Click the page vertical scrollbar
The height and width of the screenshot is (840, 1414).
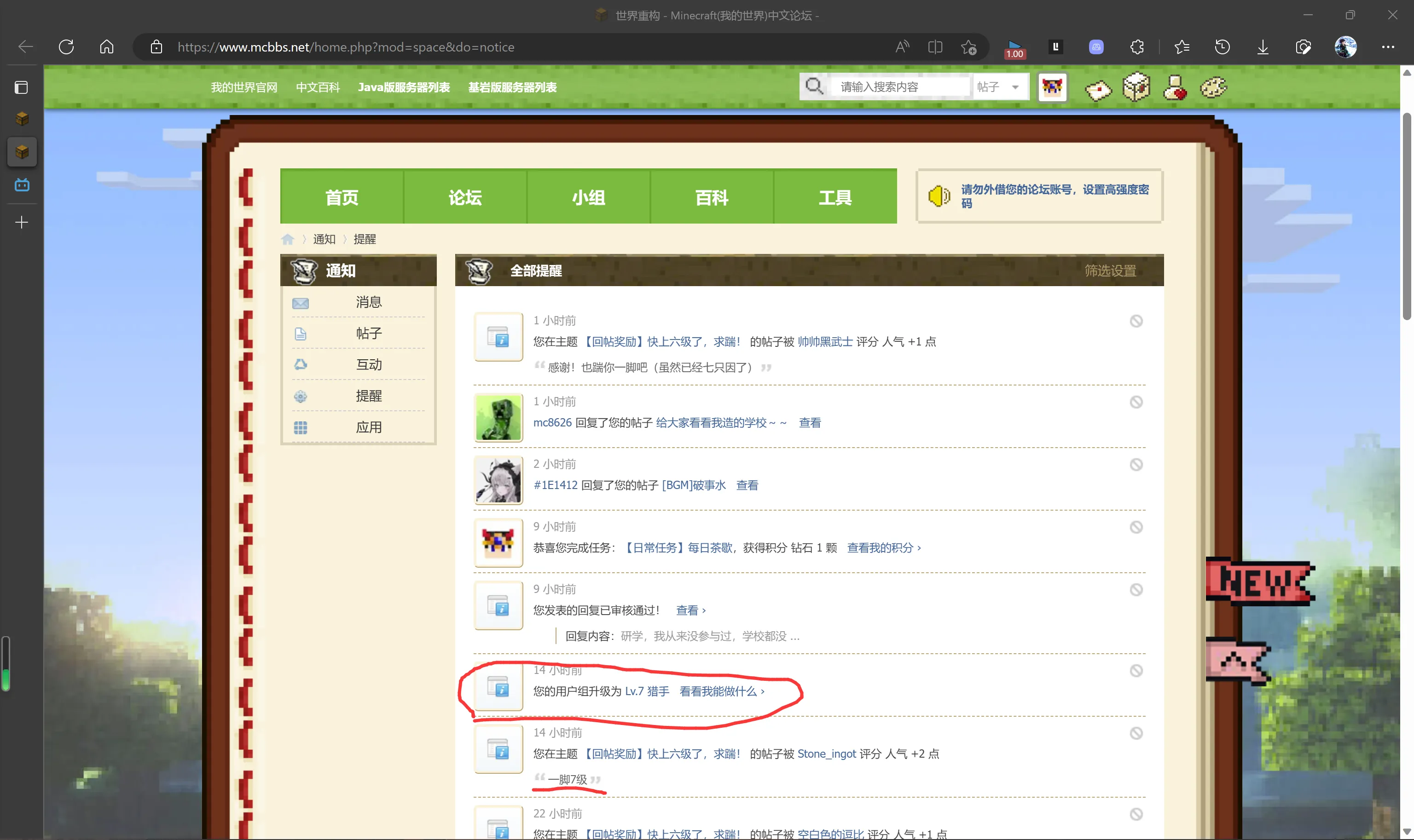point(1407,217)
